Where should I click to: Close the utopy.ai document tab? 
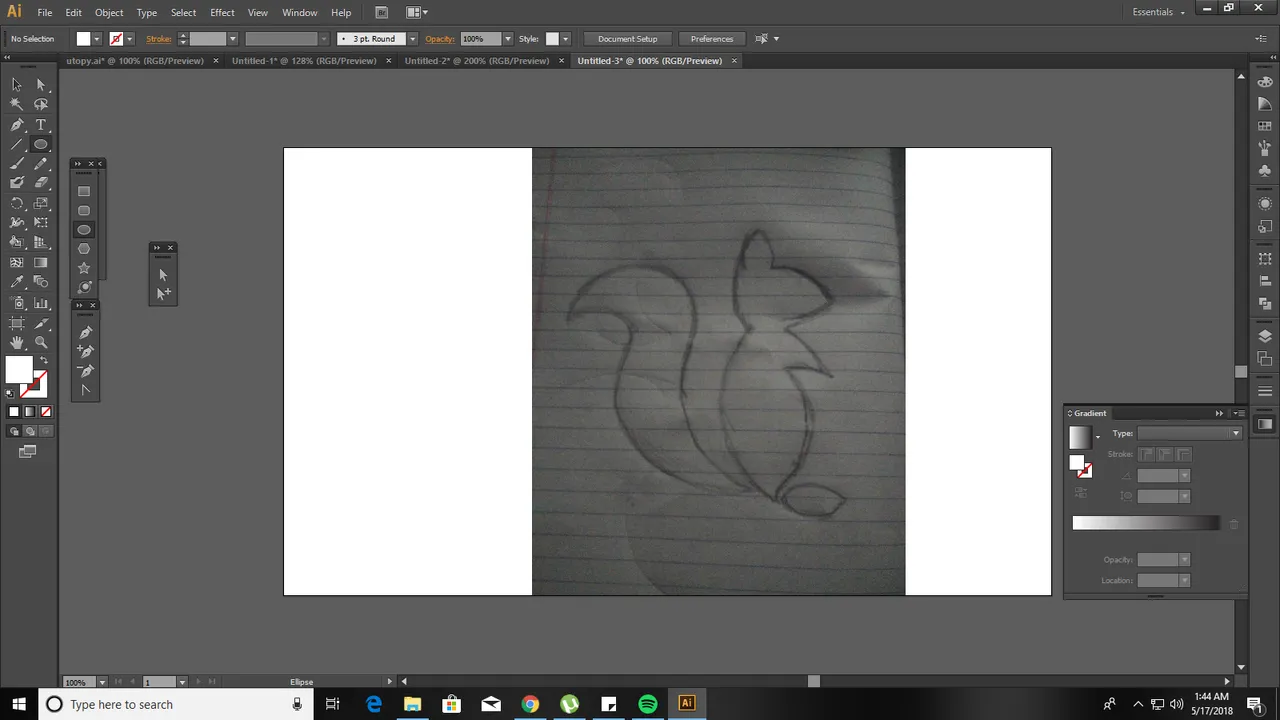(x=216, y=61)
